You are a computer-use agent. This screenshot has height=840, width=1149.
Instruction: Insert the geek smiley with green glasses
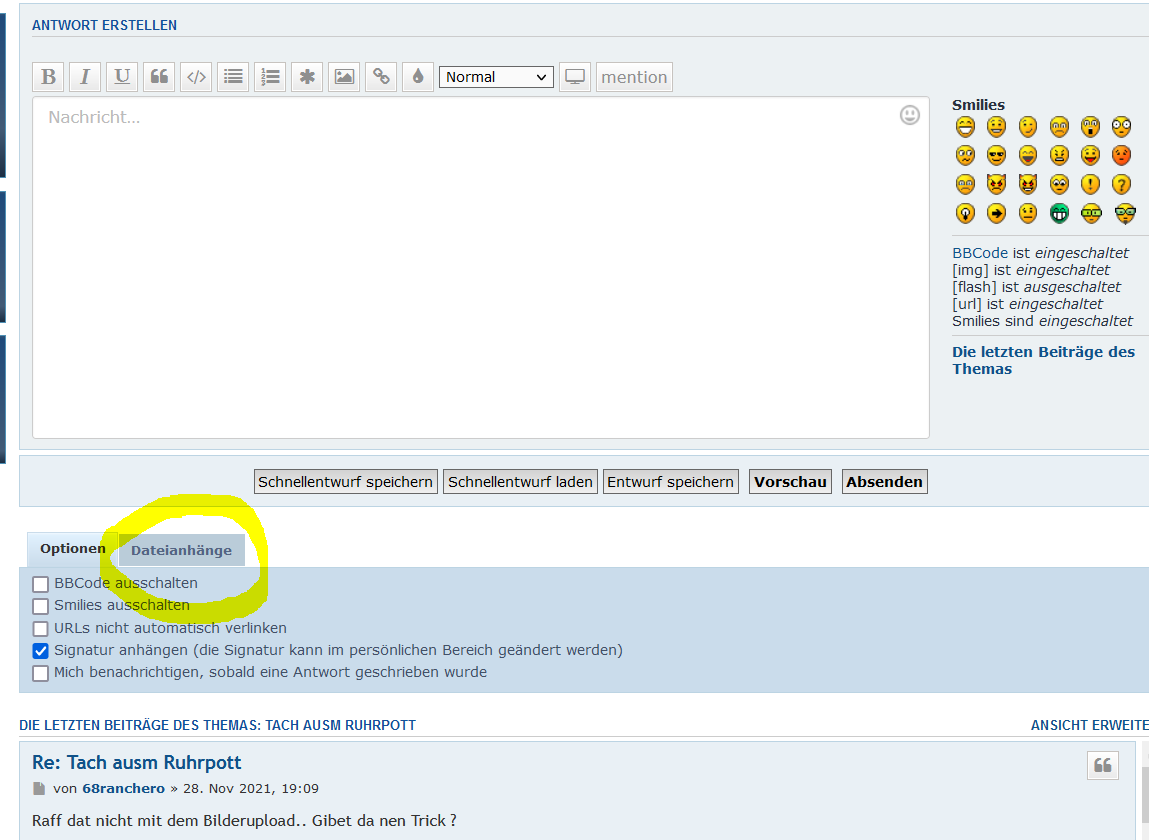point(1091,213)
